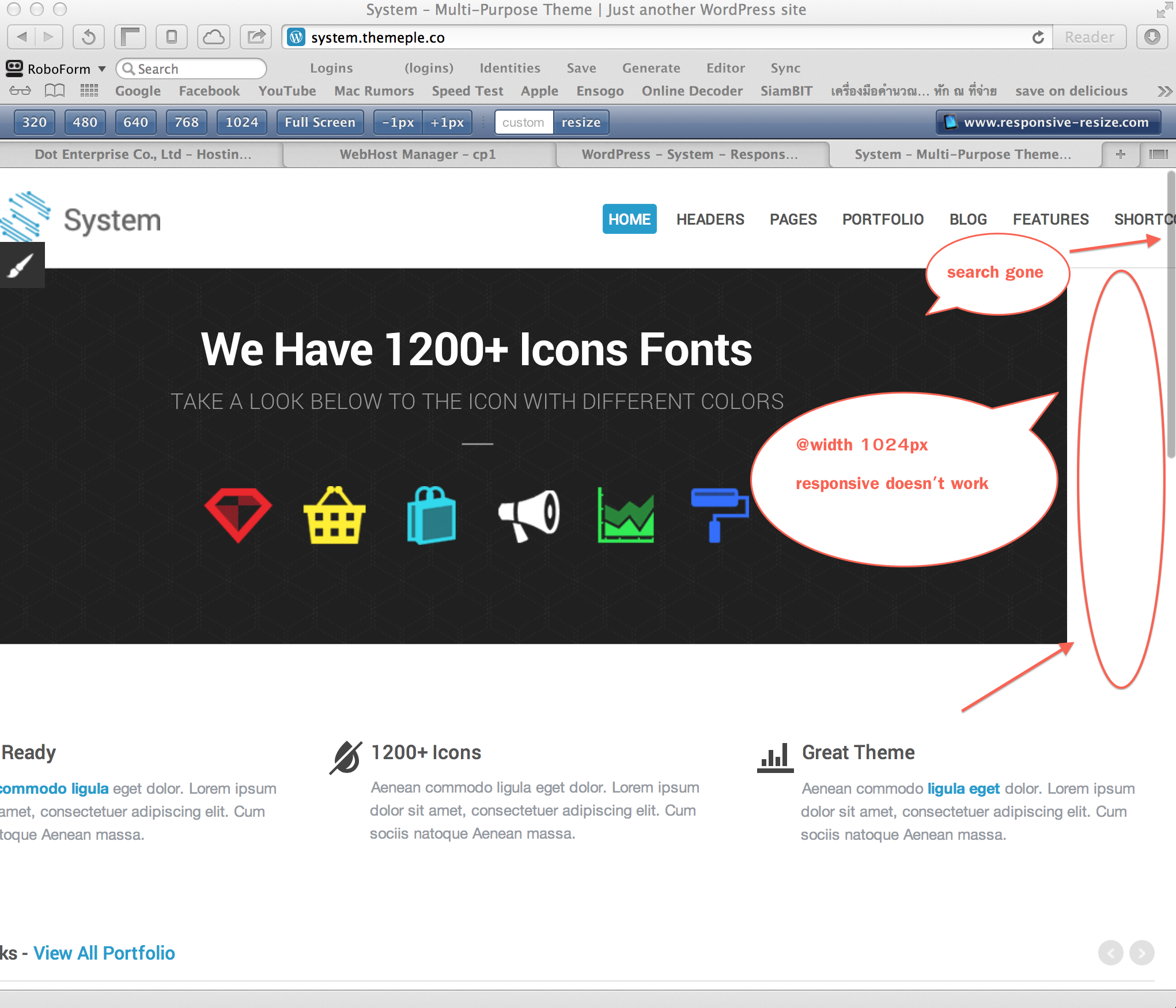Show all tabs button right of plus
The image size is (1176, 1008).
click(1158, 154)
